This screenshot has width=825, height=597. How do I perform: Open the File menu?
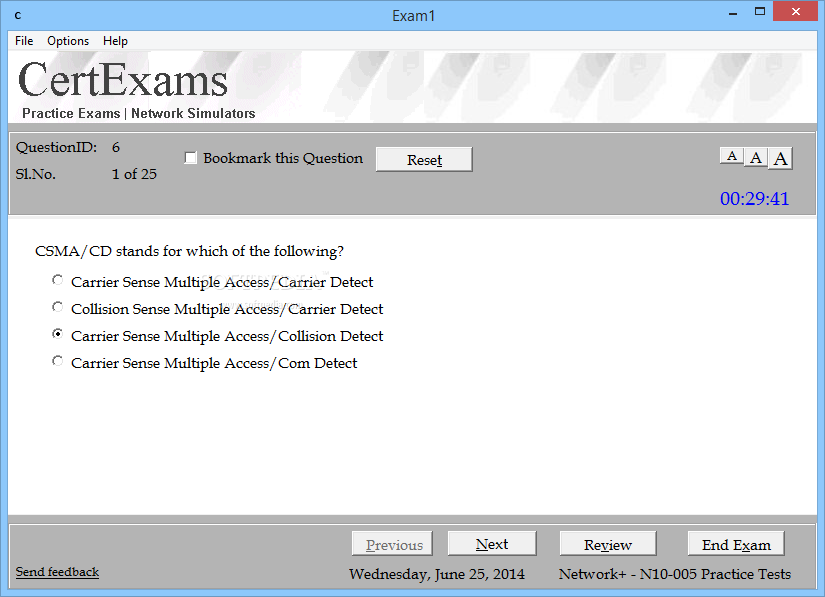(24, 41)
